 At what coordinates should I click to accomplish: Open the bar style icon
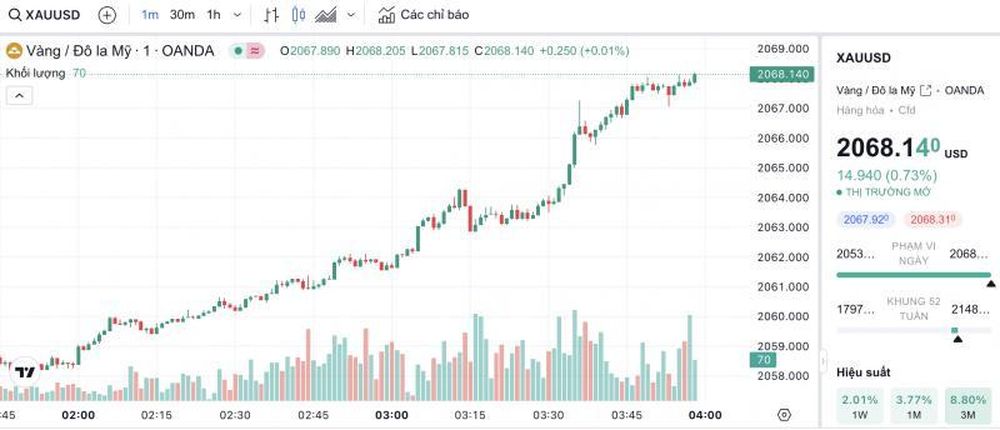[x=271, y=15]
